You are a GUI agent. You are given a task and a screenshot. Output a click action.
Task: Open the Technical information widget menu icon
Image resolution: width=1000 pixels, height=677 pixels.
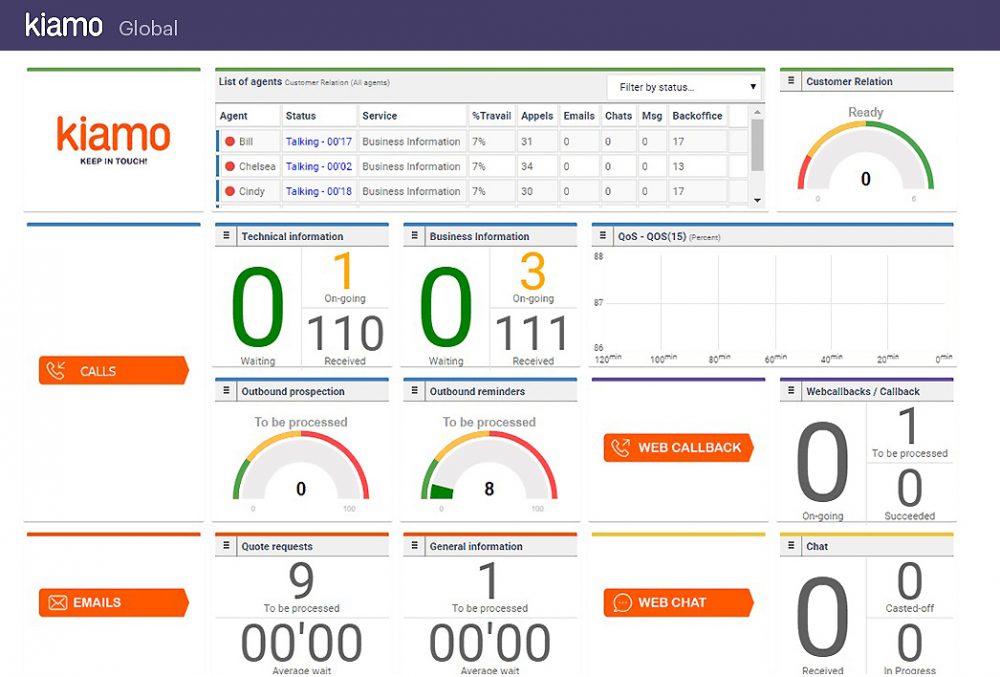coord(226,236)
